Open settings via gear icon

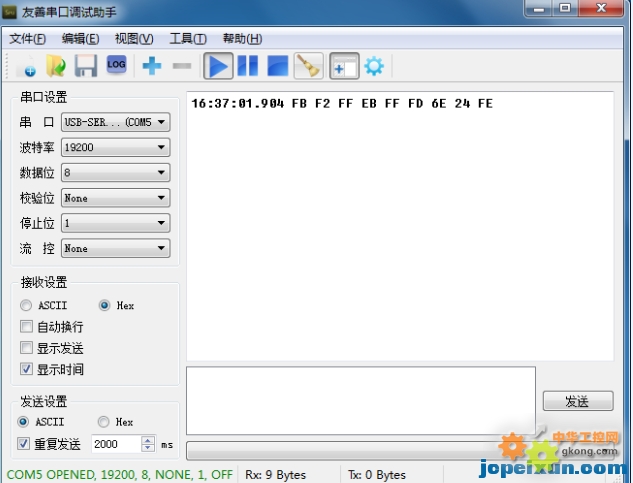pyautogui.click(x=374, y=66)
